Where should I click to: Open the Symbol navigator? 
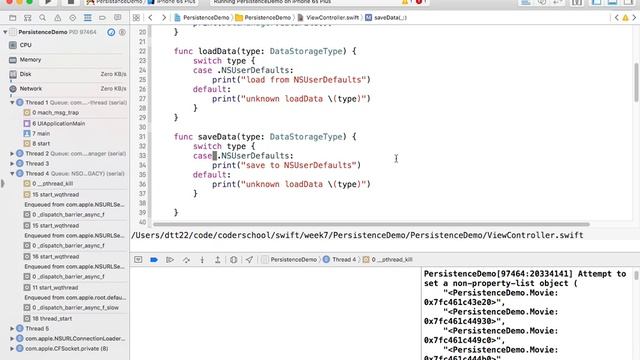(27, 18)
